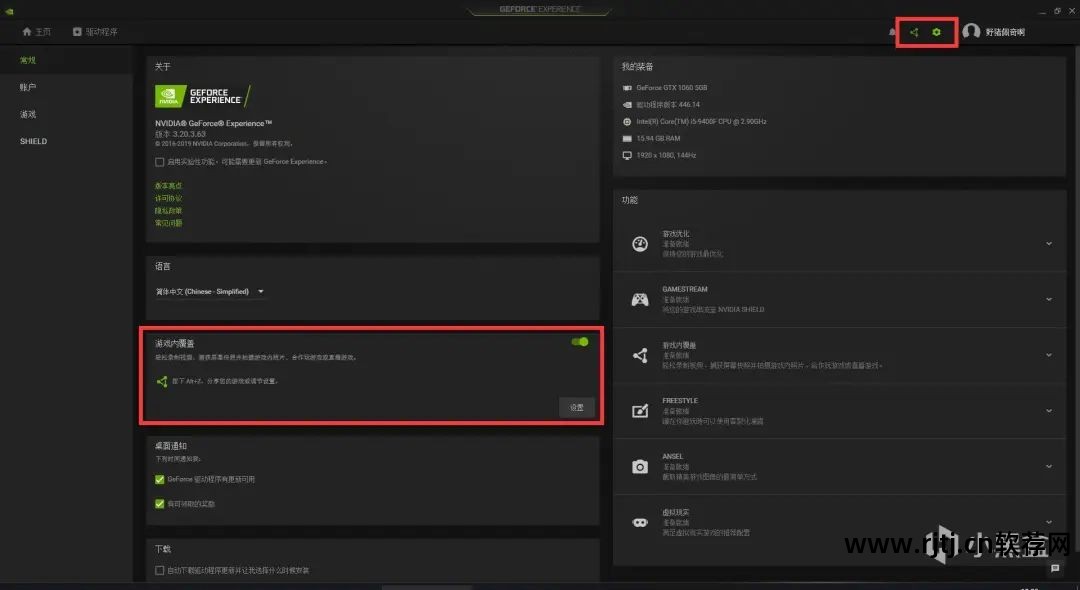Expand the 游戏内覆盖 chevron in the 功能 list
This screenshot has height=590, width=1080.
[1049, 355]
